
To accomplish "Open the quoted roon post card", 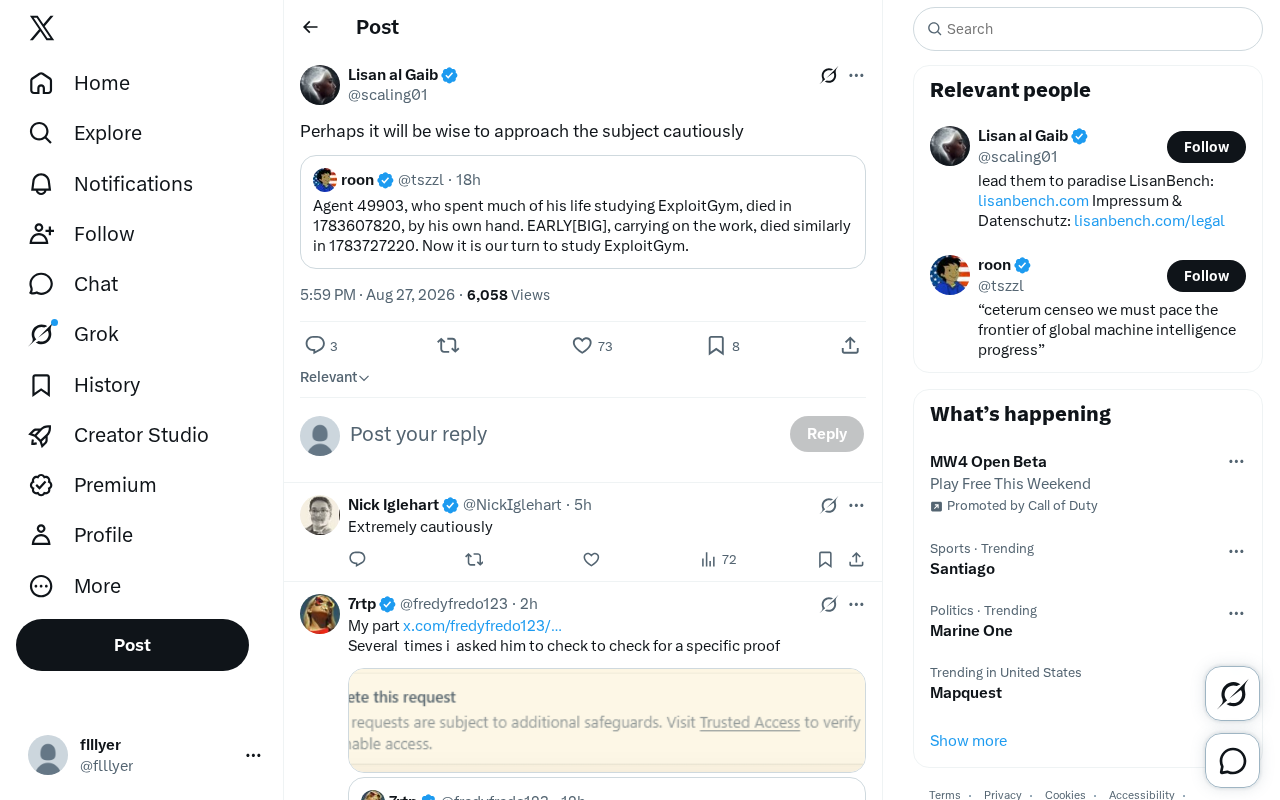I will click(583, 212).
